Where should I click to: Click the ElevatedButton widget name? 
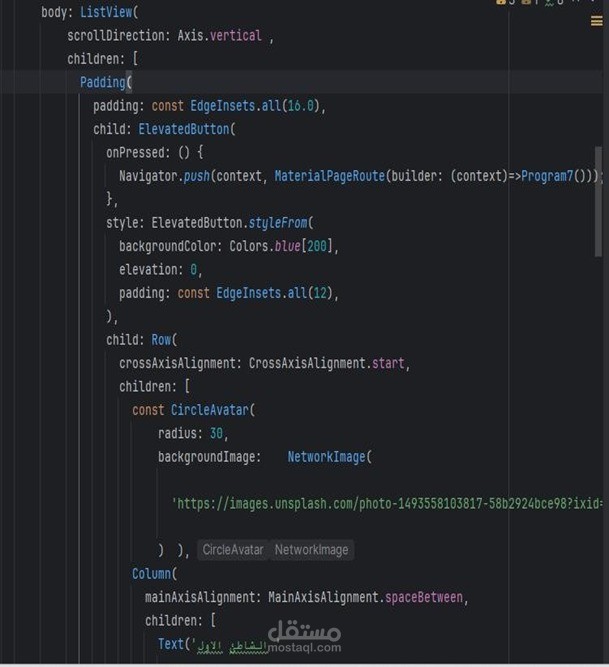click(184, 129)
